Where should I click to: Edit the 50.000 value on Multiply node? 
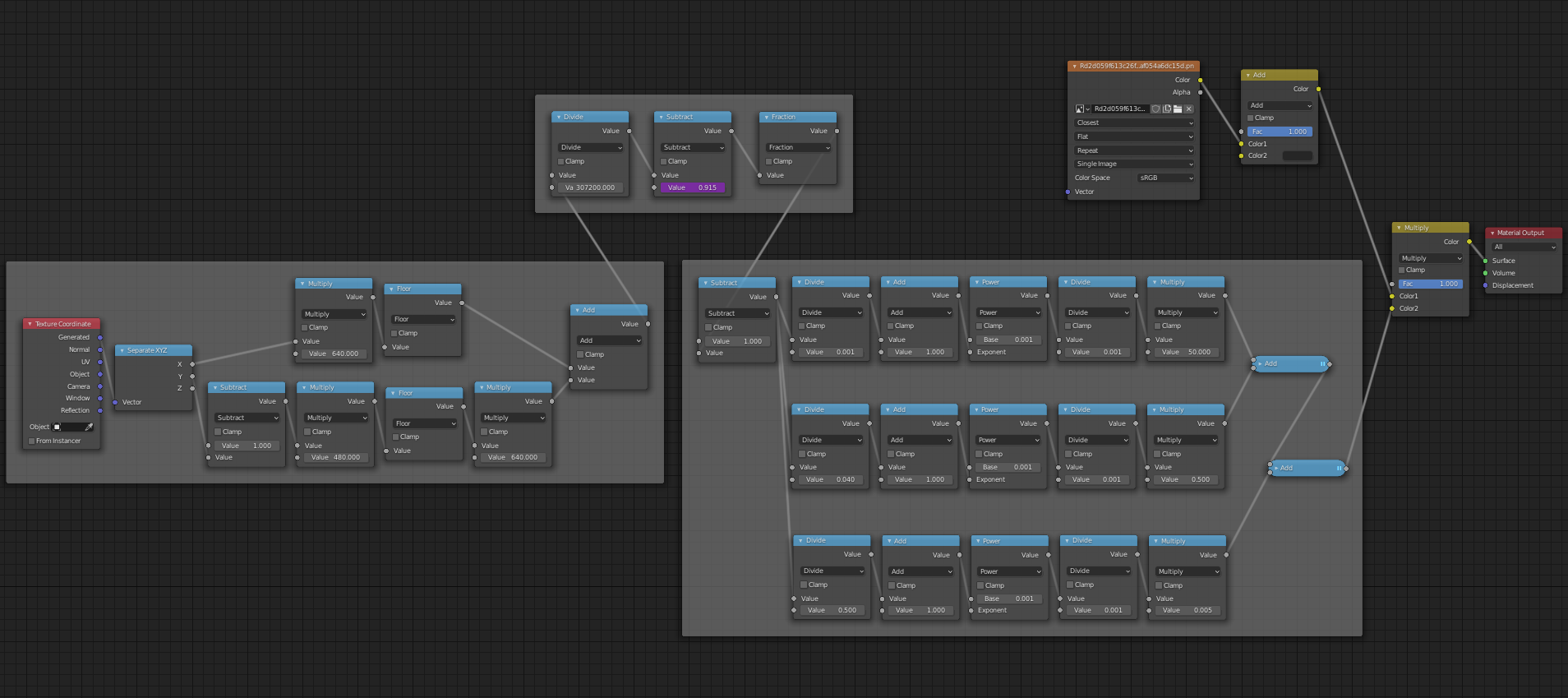(x=1188, y=352)
